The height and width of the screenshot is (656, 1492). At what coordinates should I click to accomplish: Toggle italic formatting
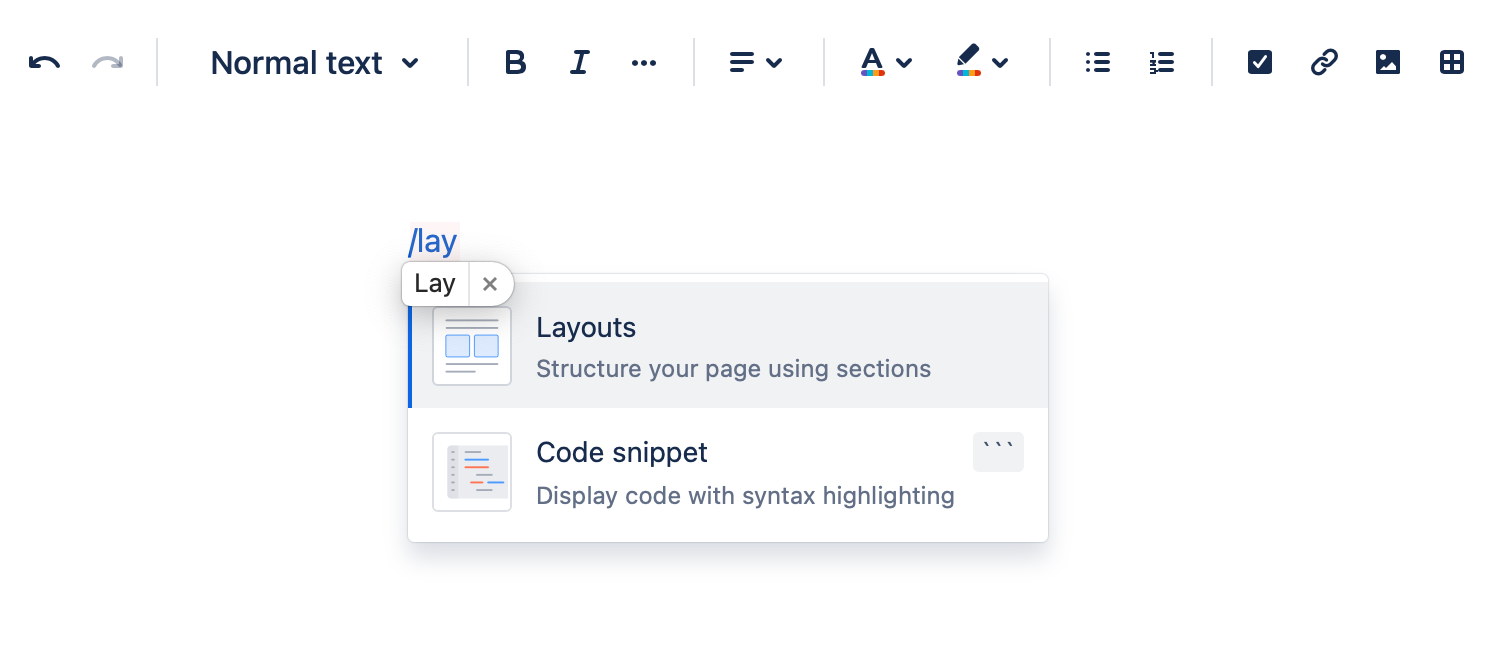579,63
